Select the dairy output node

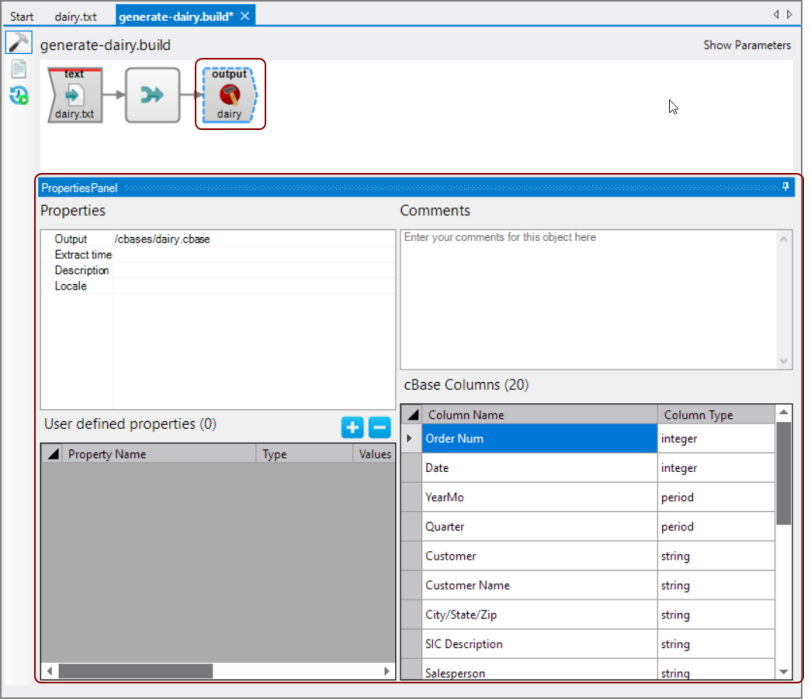[x=229, y=95]
